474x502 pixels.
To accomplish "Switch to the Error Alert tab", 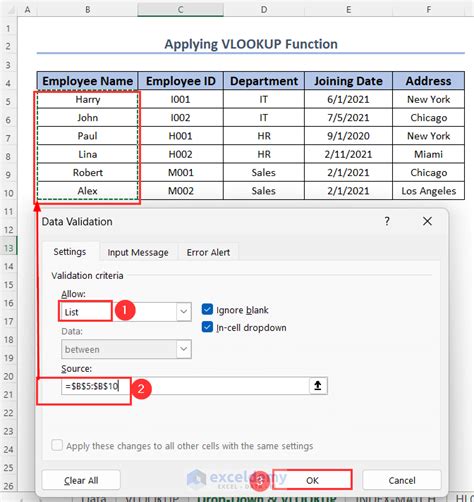I will [208, 252].
